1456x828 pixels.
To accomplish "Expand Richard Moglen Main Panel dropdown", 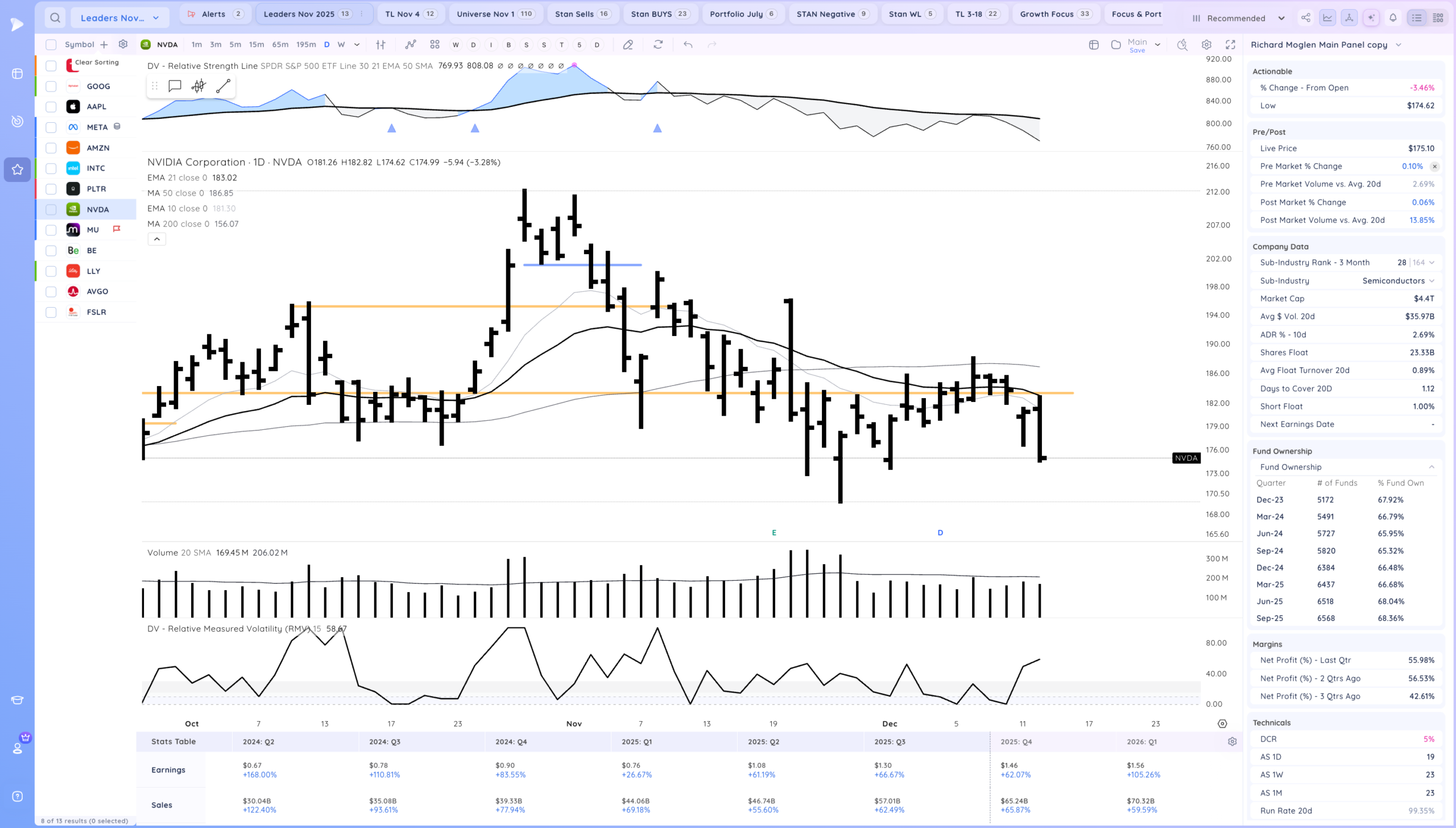I will click(1399, 45).
